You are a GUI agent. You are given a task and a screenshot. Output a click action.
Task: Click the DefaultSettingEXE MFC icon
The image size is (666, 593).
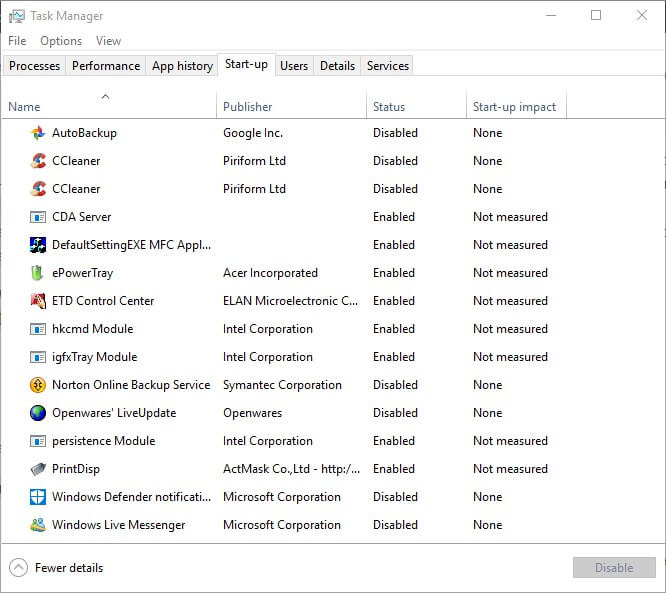38,245
